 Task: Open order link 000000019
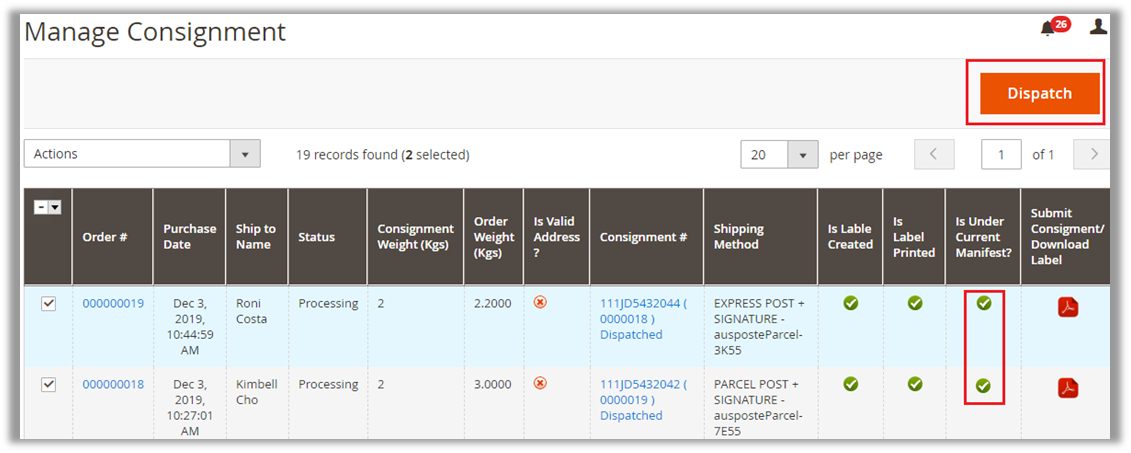113,304
